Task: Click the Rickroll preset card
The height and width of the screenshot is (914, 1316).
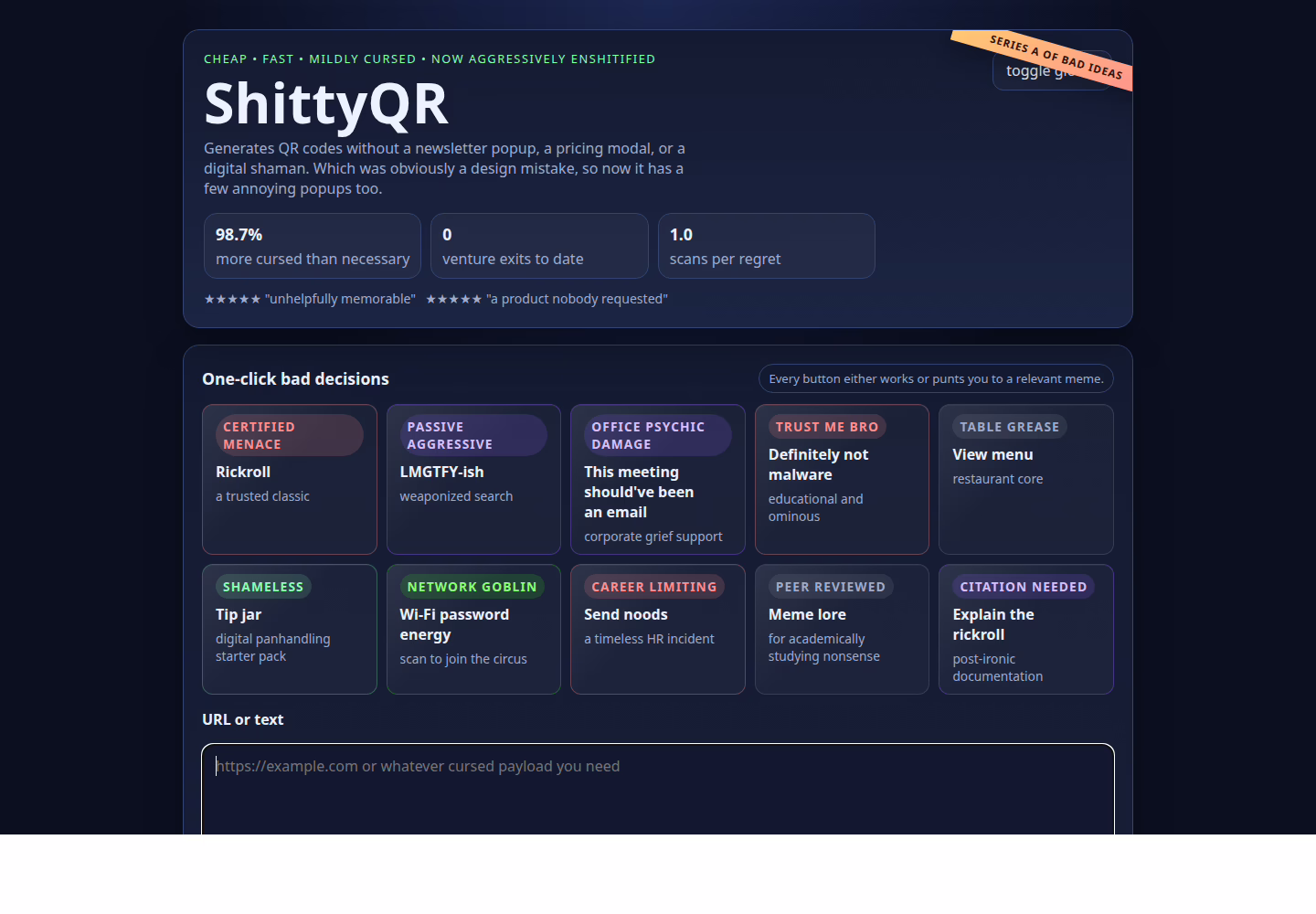Action: tap(290, 479)
